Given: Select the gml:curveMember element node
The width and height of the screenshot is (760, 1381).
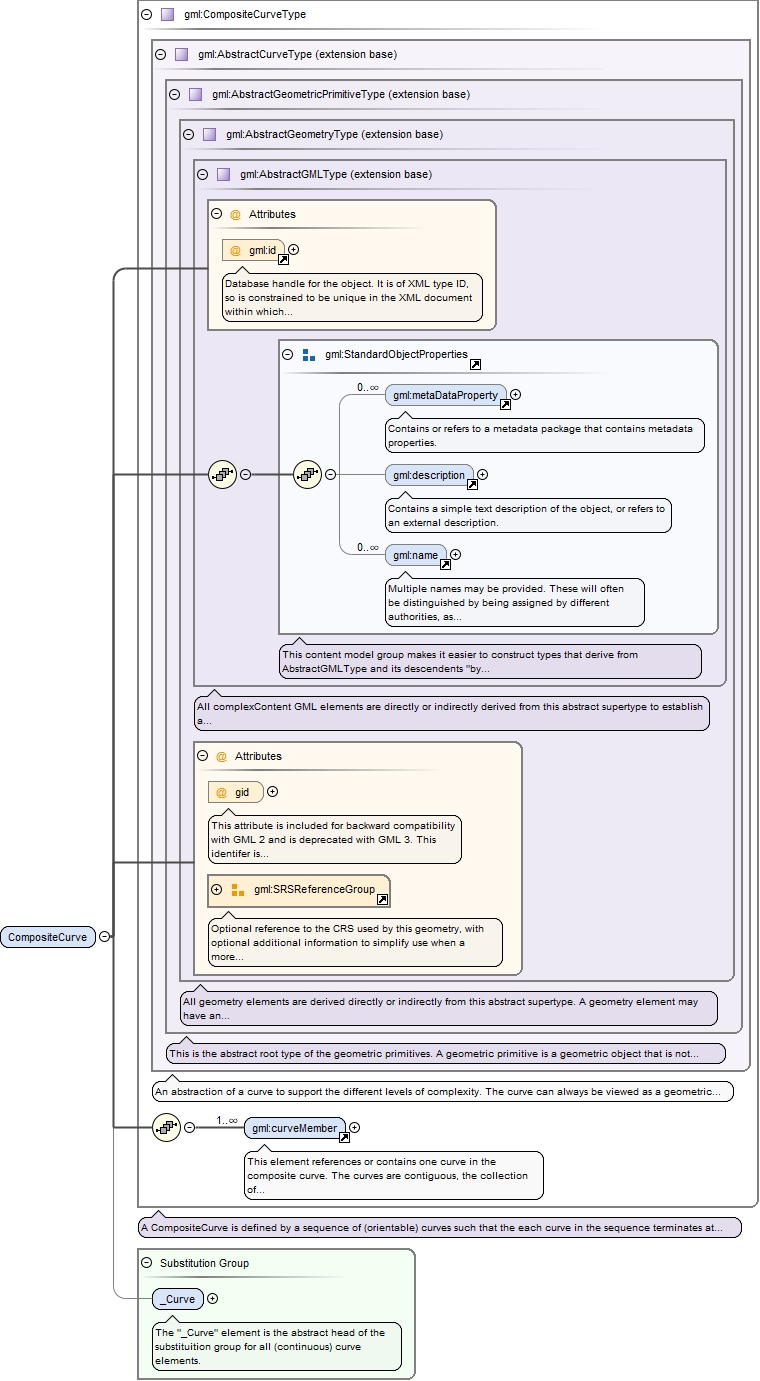Looking at the screenshot, I should (295, 1128).
